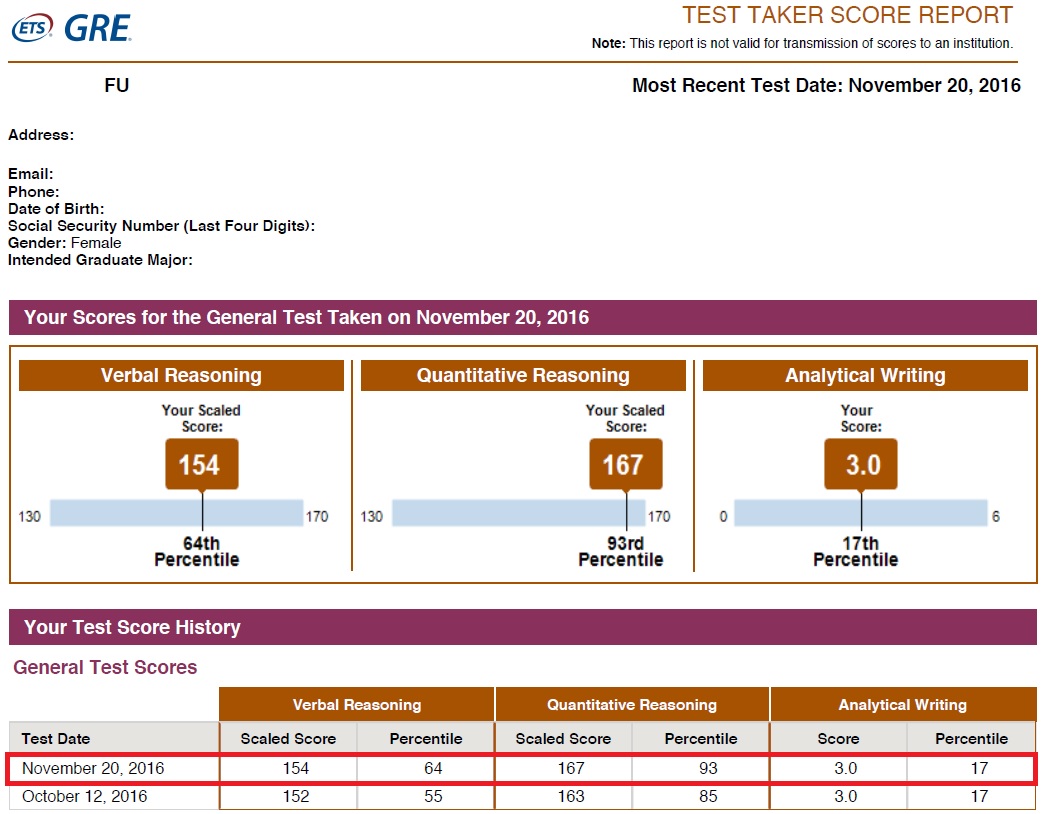
Task: Click Analytical Writing column group in history table
Action: coord(903,704)
